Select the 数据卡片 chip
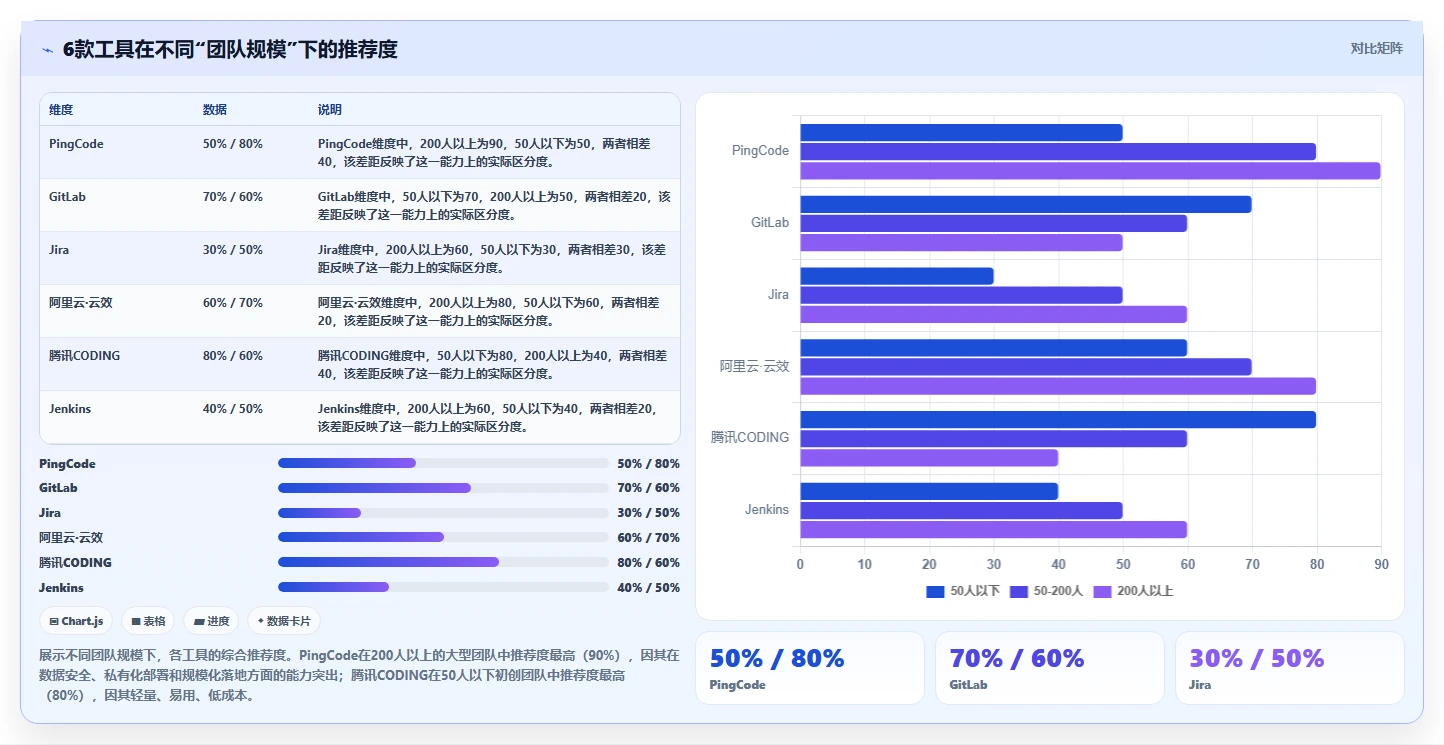Viewport: 1444px width, 745px height. (284, 621)
